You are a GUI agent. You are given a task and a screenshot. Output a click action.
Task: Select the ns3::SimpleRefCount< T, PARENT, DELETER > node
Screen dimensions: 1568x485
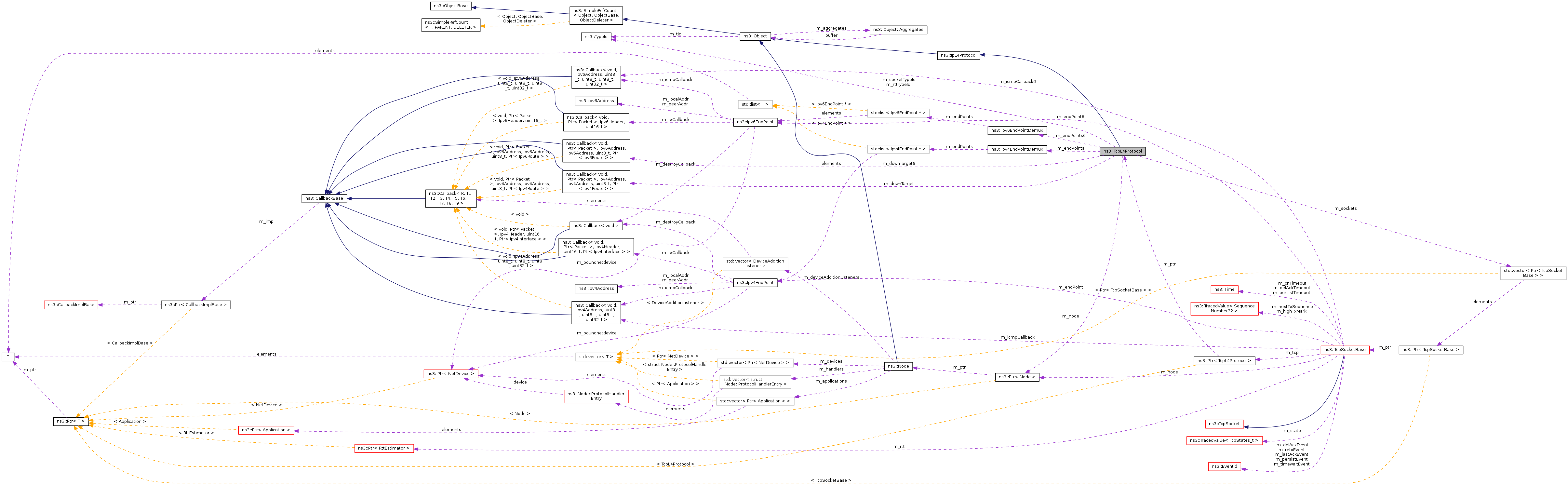click(450, 25)
